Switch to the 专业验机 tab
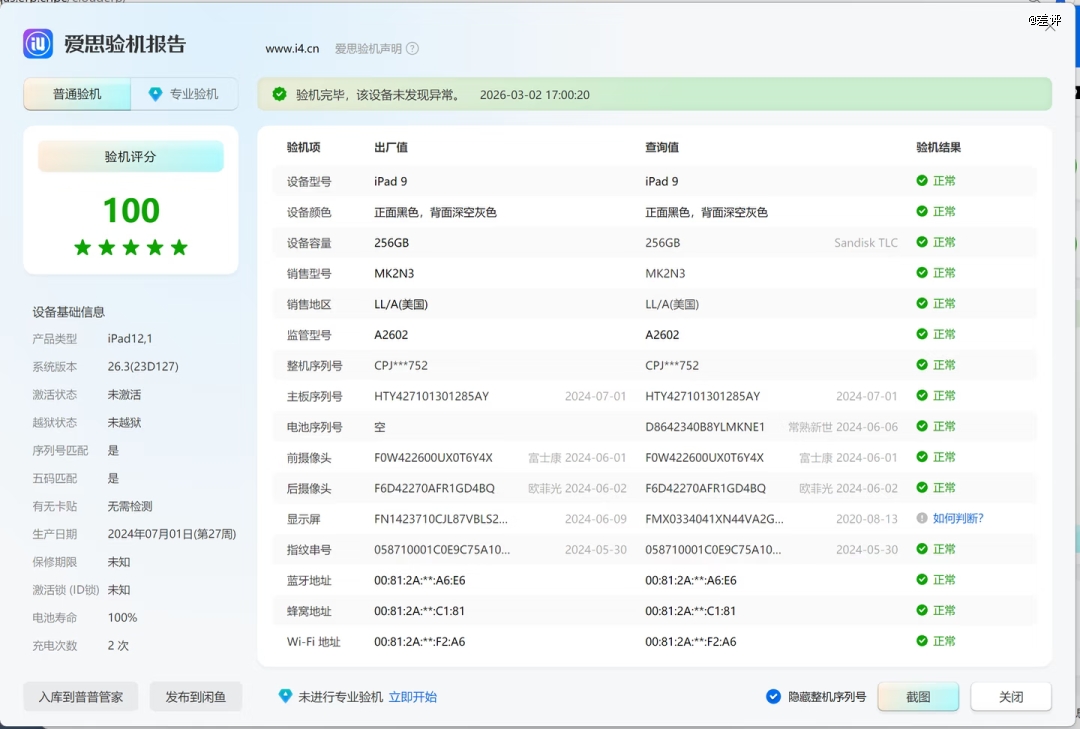 coord(185,94)
